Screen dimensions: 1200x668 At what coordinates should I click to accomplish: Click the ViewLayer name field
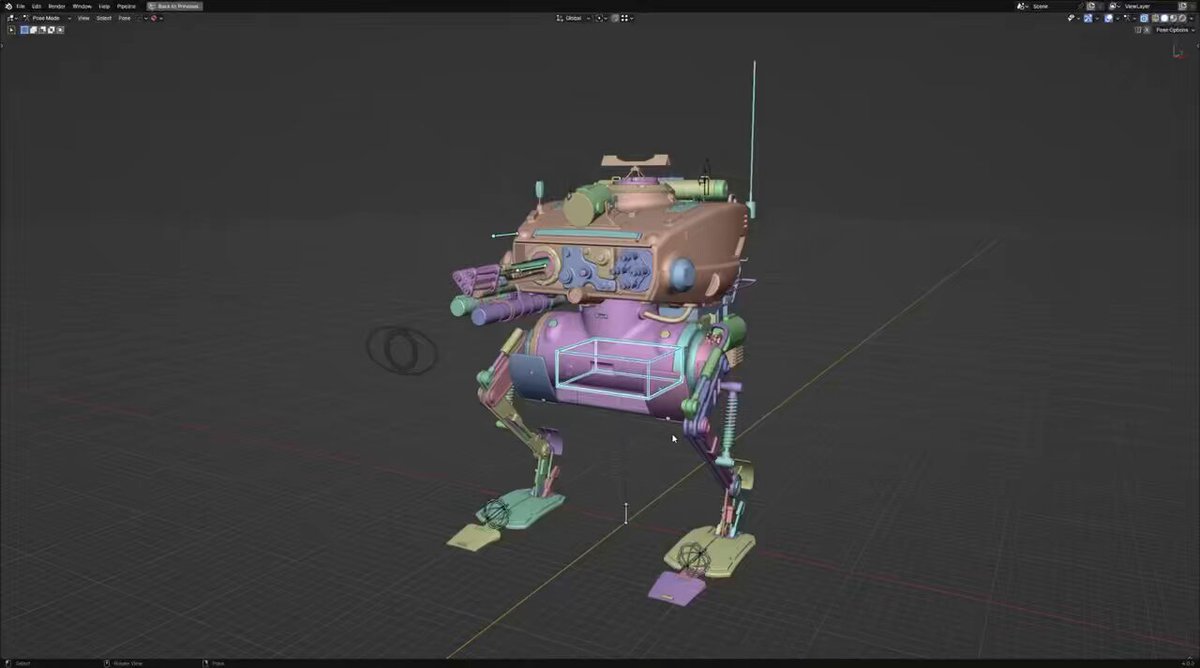(x=1150, y=6)
